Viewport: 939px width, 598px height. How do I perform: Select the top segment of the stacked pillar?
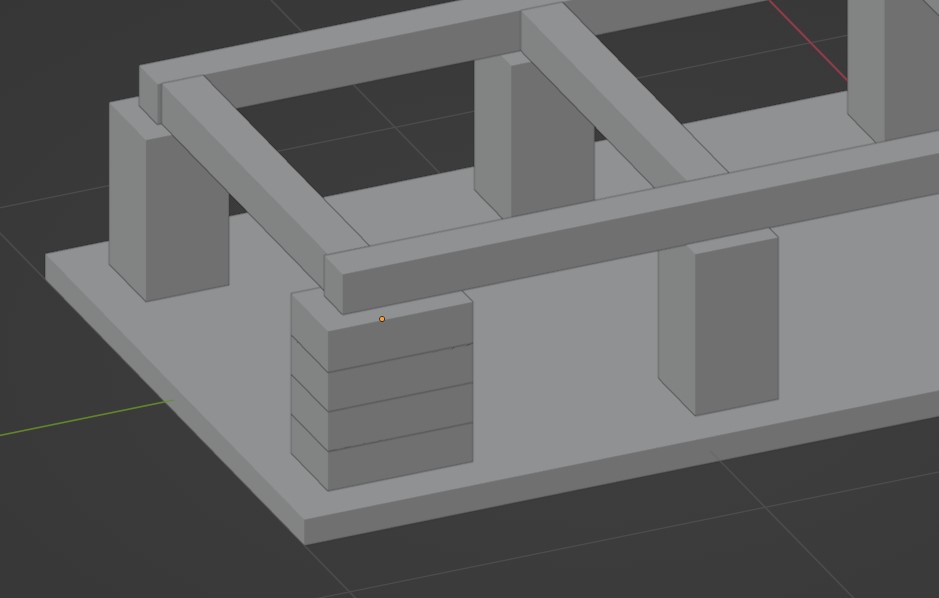[x=400, y=331]
